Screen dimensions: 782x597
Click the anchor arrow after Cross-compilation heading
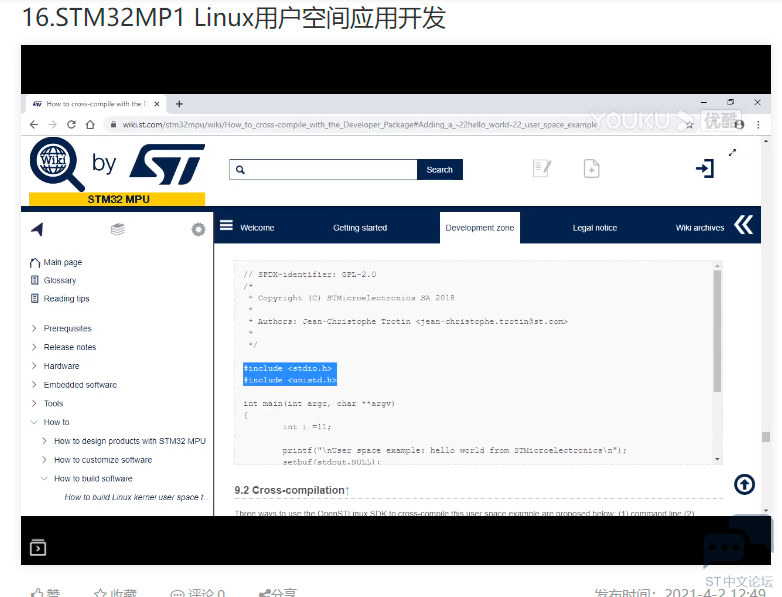(348, 491)
